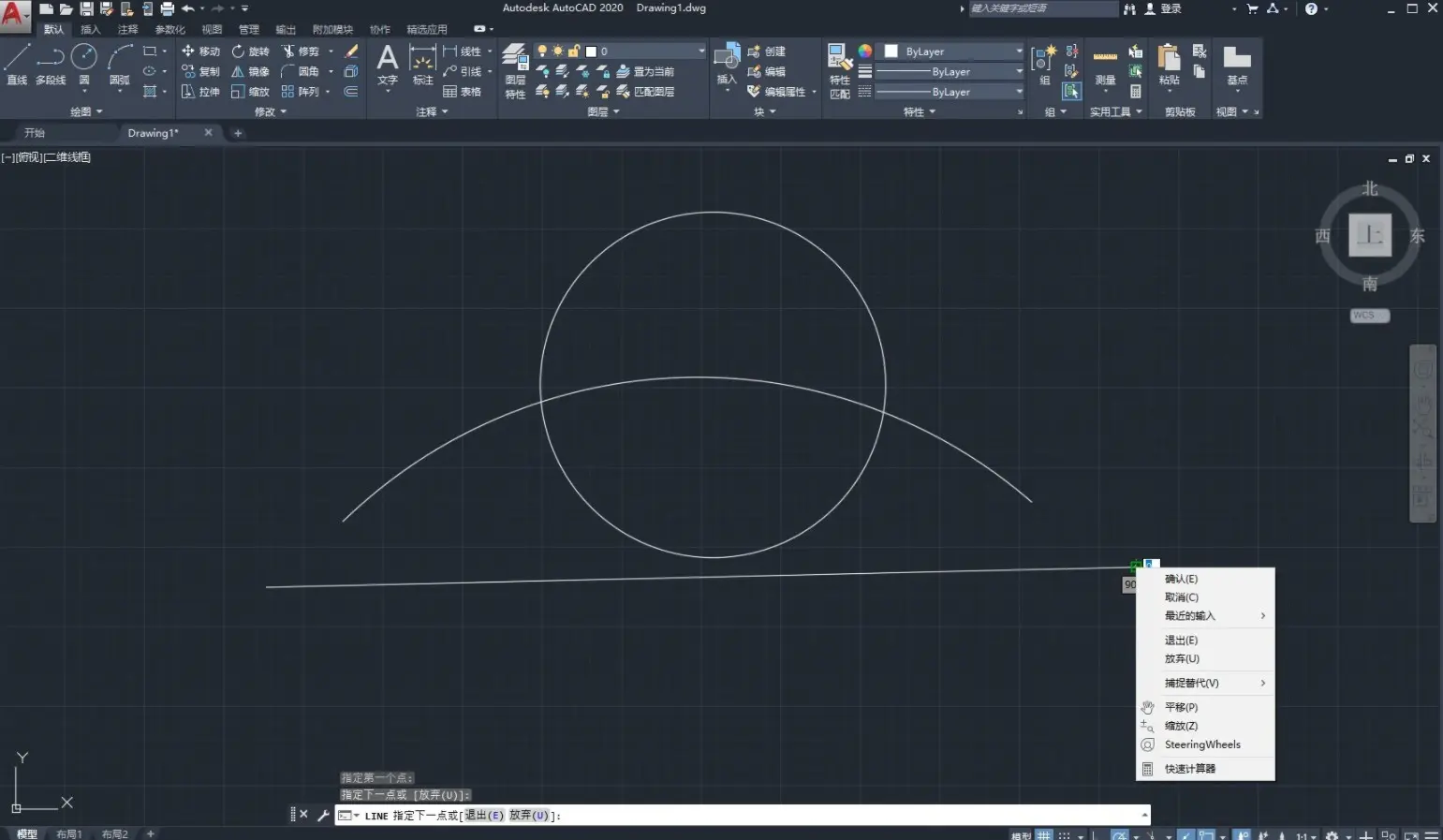Toggle the grid display in the status bar
Image resolution: width=1443 pixels, height=840 pixels.
click(x=1043, y=834)
